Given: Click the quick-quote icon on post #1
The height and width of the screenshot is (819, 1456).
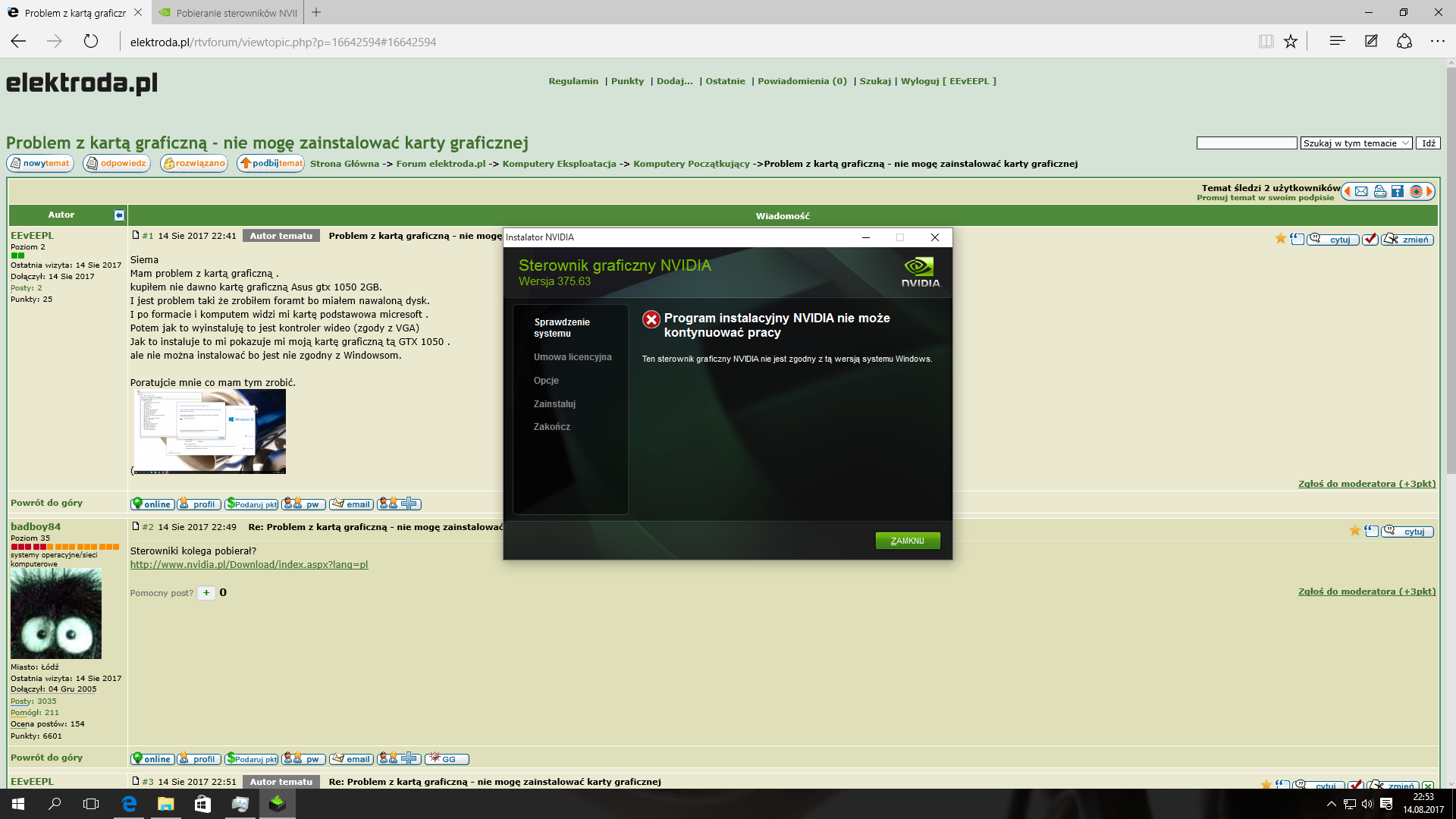Looking at the screenshot, I should [x=1297, y=239].
